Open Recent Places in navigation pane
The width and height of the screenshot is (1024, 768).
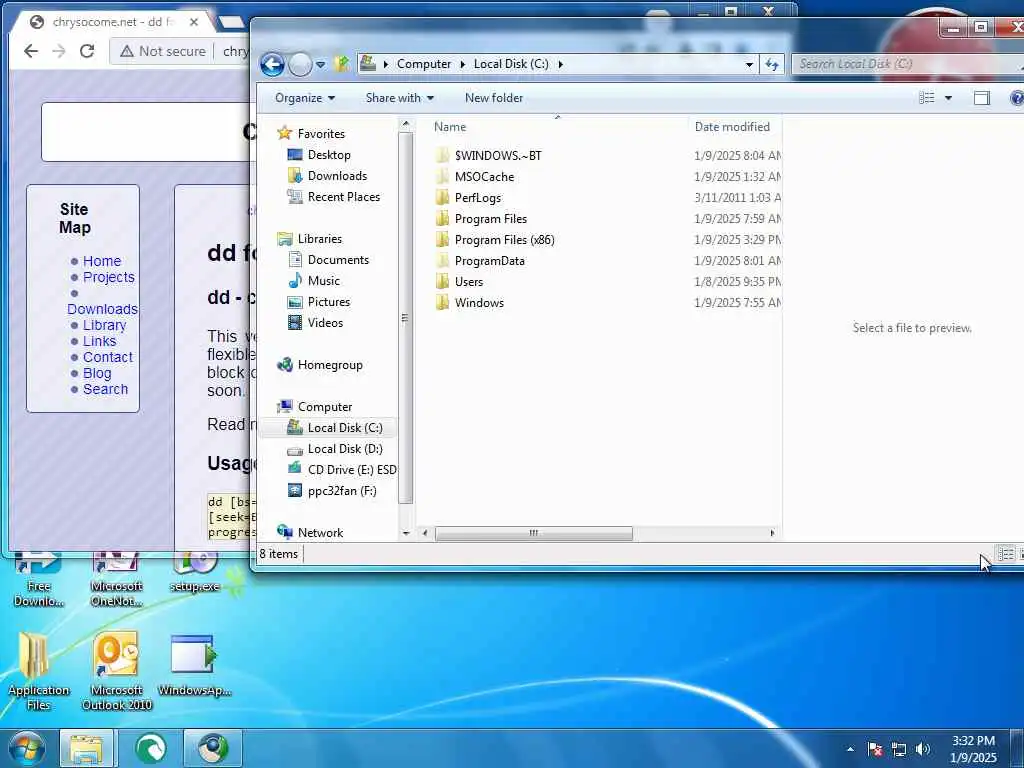(x=344, y=197)
